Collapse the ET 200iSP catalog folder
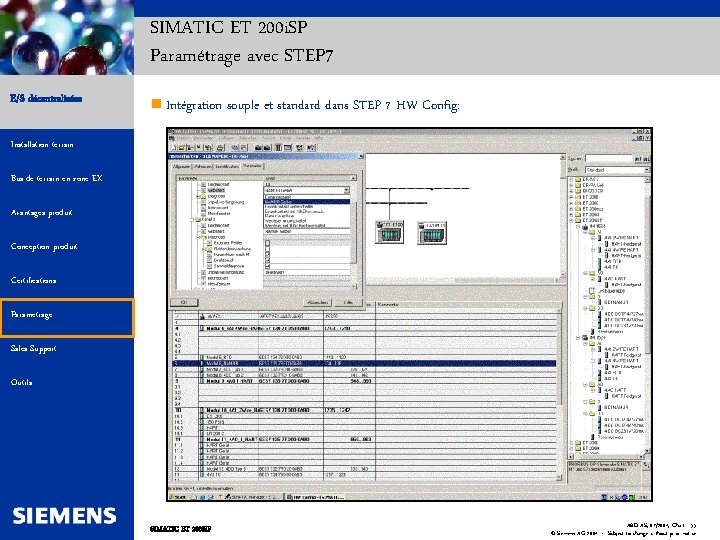This screenshot has height=540, width=720. 572,220
